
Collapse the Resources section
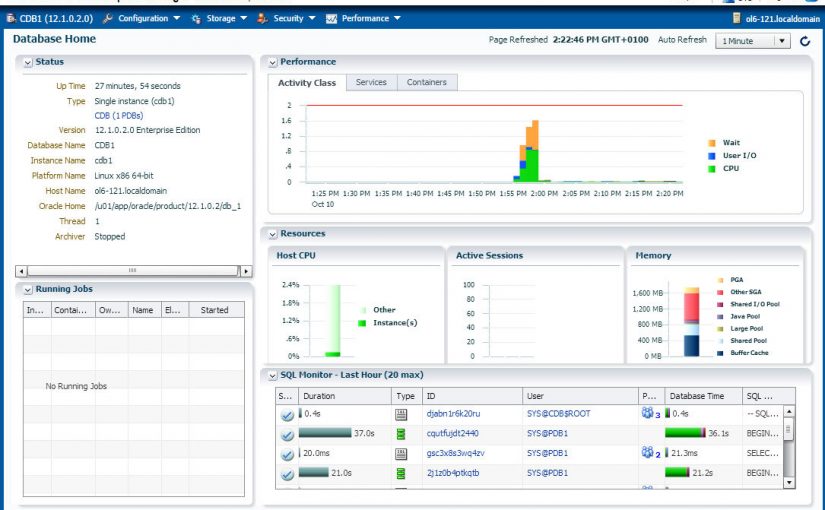point(273,234)
